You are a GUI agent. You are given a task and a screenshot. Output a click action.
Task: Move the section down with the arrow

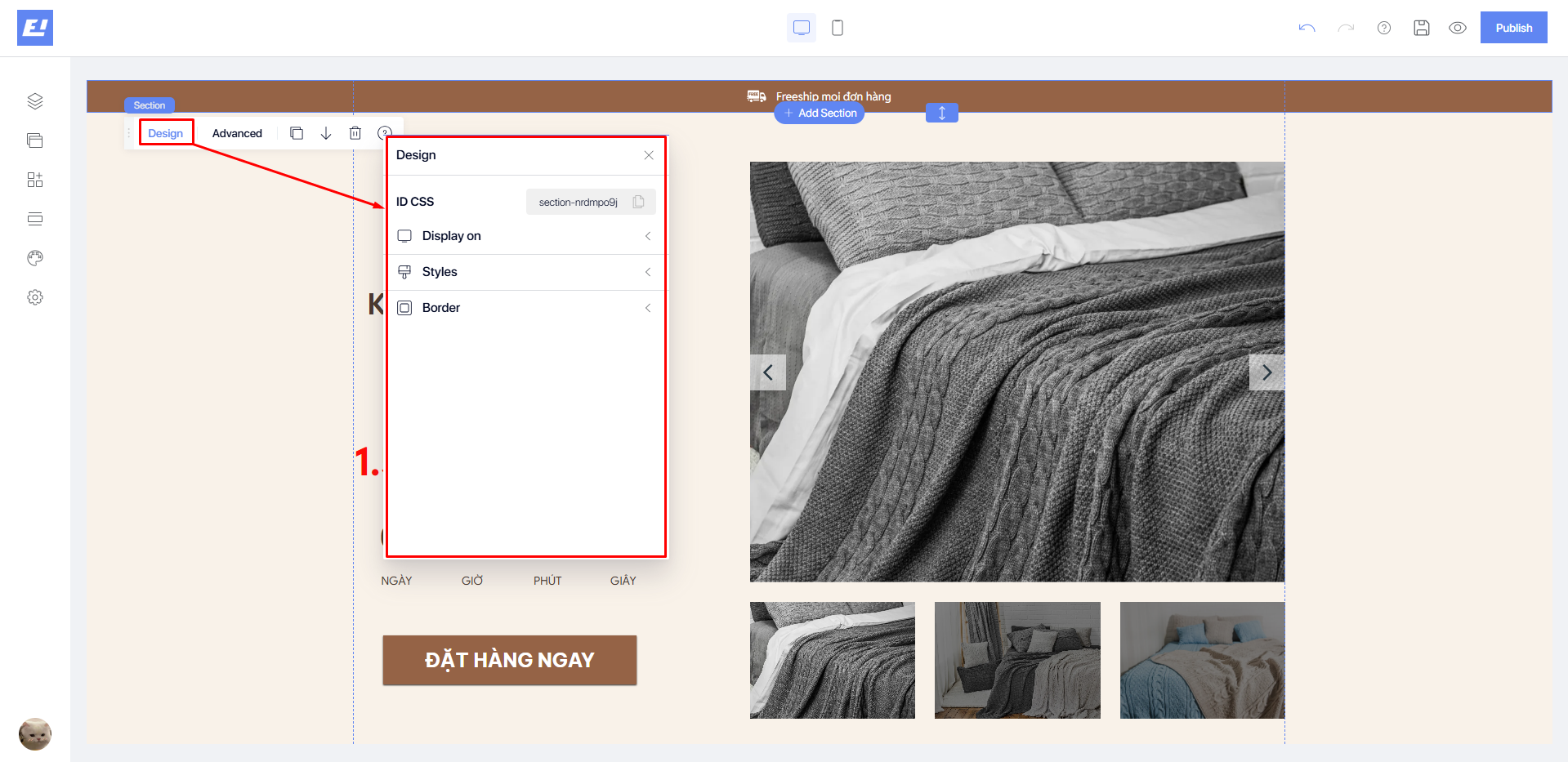[x=326, y=133]
